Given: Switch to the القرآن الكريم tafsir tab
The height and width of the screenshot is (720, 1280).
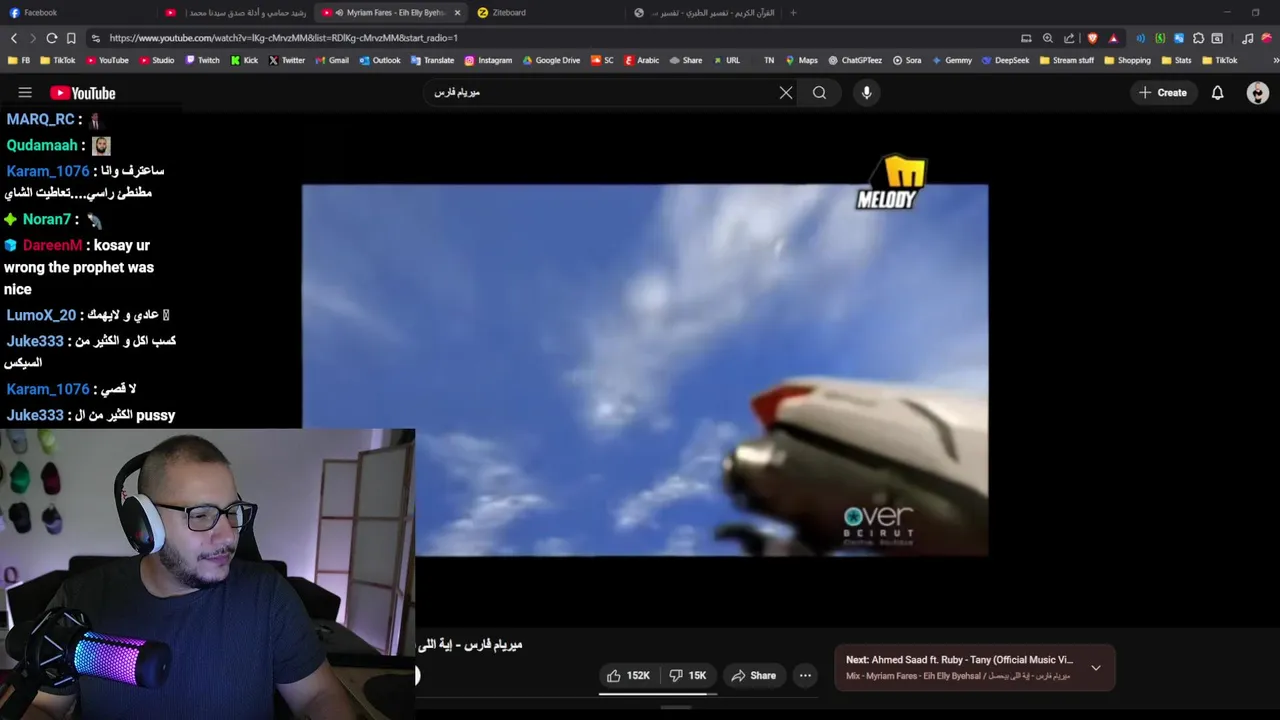Looking at the screenshot, I should pos(703,13).
